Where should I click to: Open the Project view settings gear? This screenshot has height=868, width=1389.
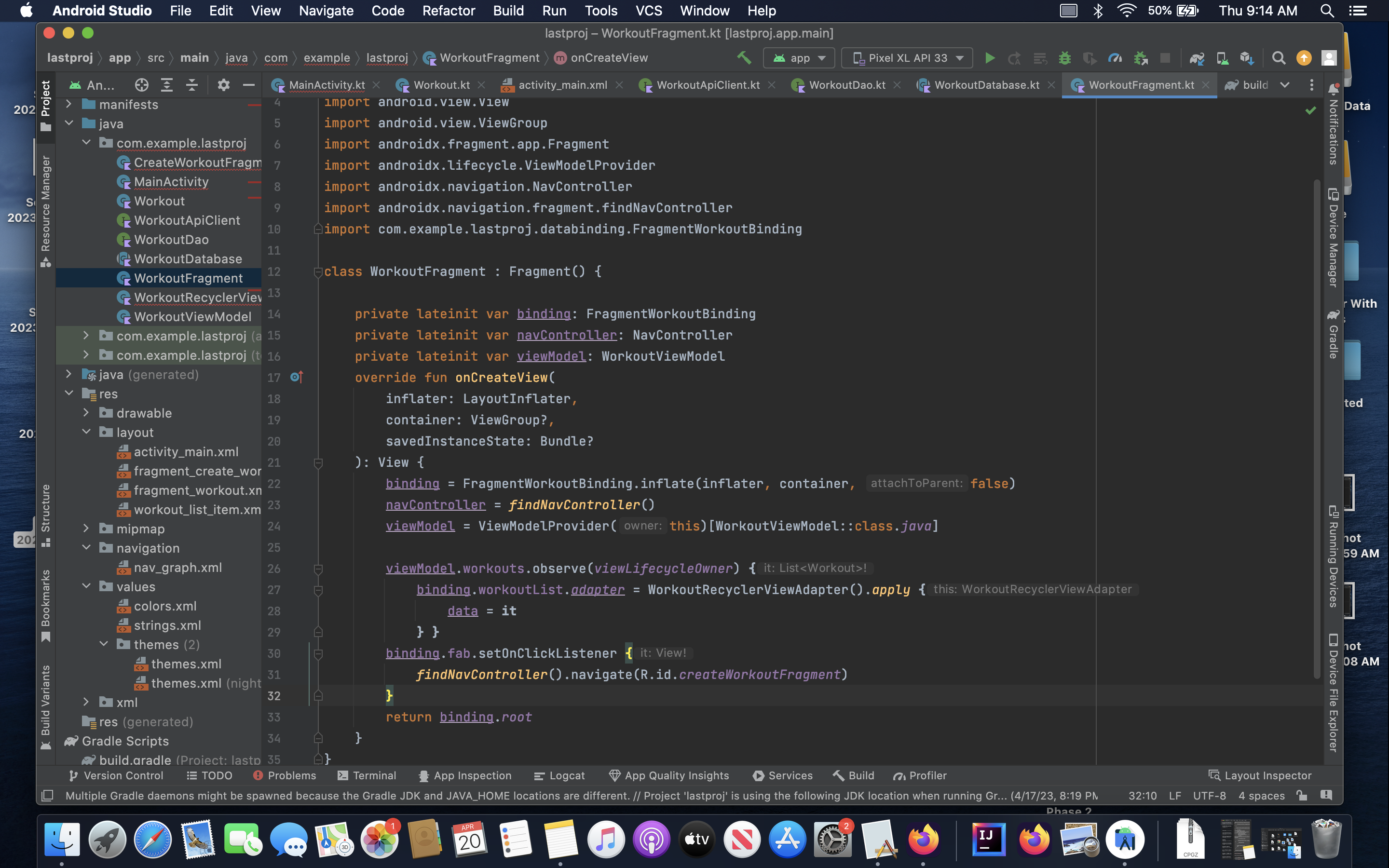pyautogui.click(x=223, y=85)
